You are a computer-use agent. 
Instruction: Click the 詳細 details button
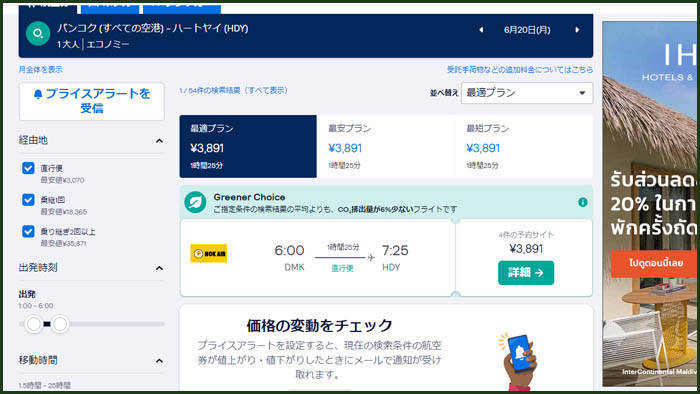pyautogui.click(x=526, y=273)
